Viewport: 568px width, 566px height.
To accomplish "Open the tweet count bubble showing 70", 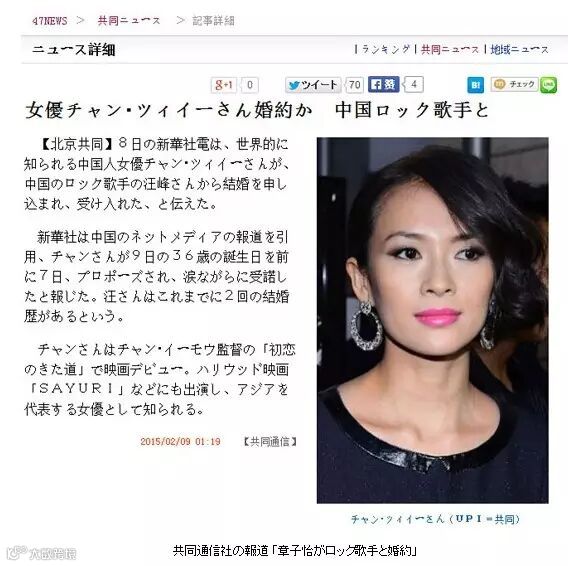I will coord(354,85).
